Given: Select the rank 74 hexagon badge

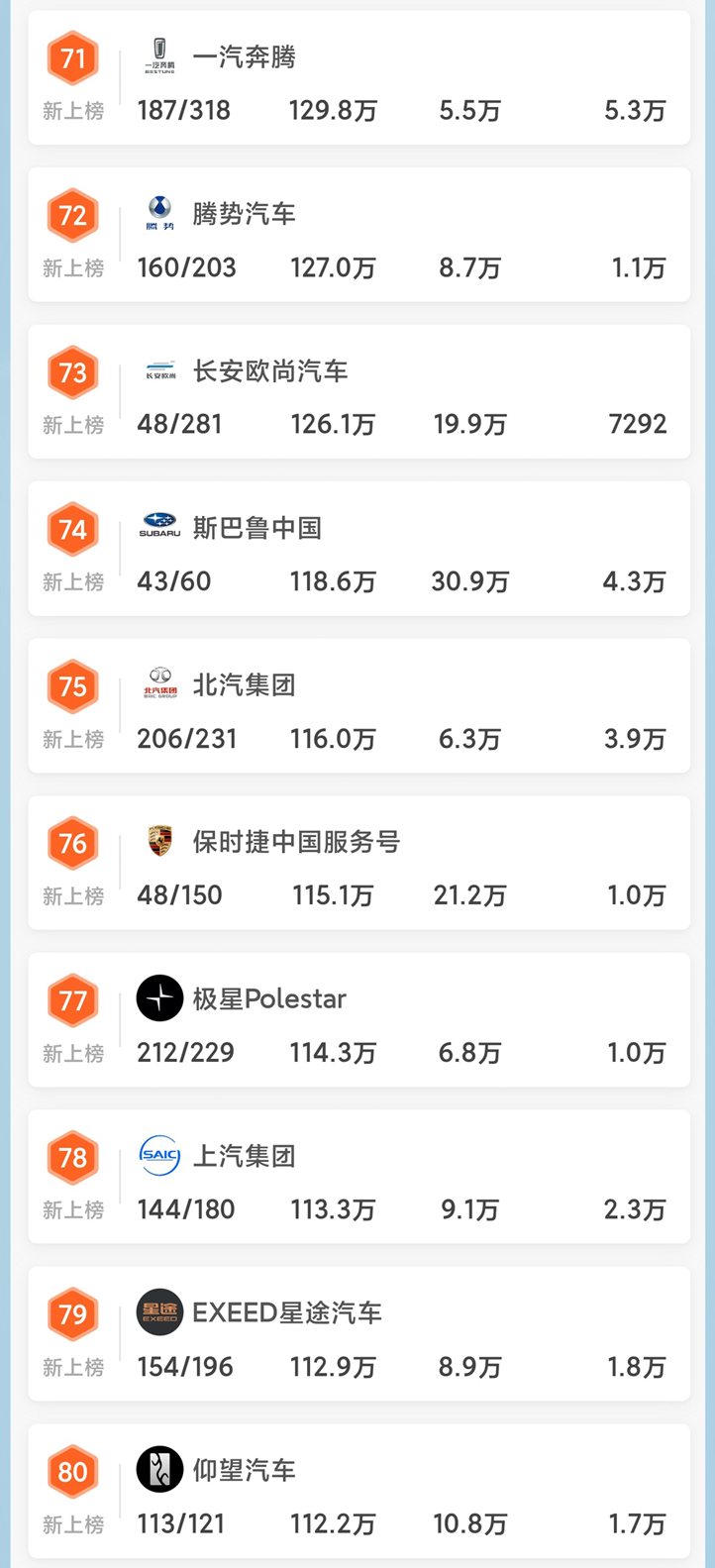Looking at the screenshot, I should click(x=73, y=530).
